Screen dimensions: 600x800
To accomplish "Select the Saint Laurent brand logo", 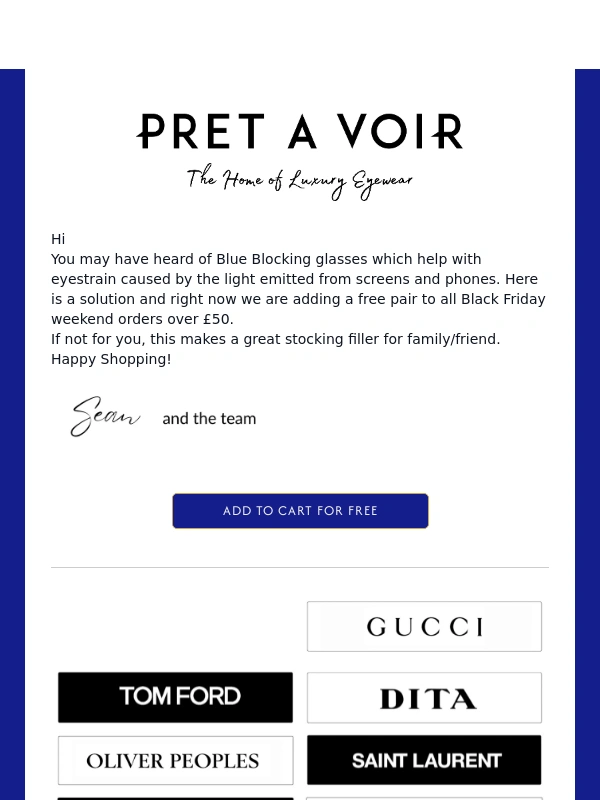I will 424,761.
